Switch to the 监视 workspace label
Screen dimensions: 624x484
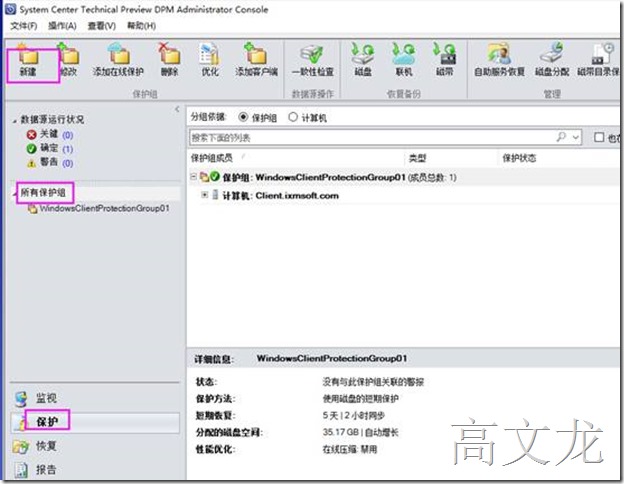click(x=46, y=398)
